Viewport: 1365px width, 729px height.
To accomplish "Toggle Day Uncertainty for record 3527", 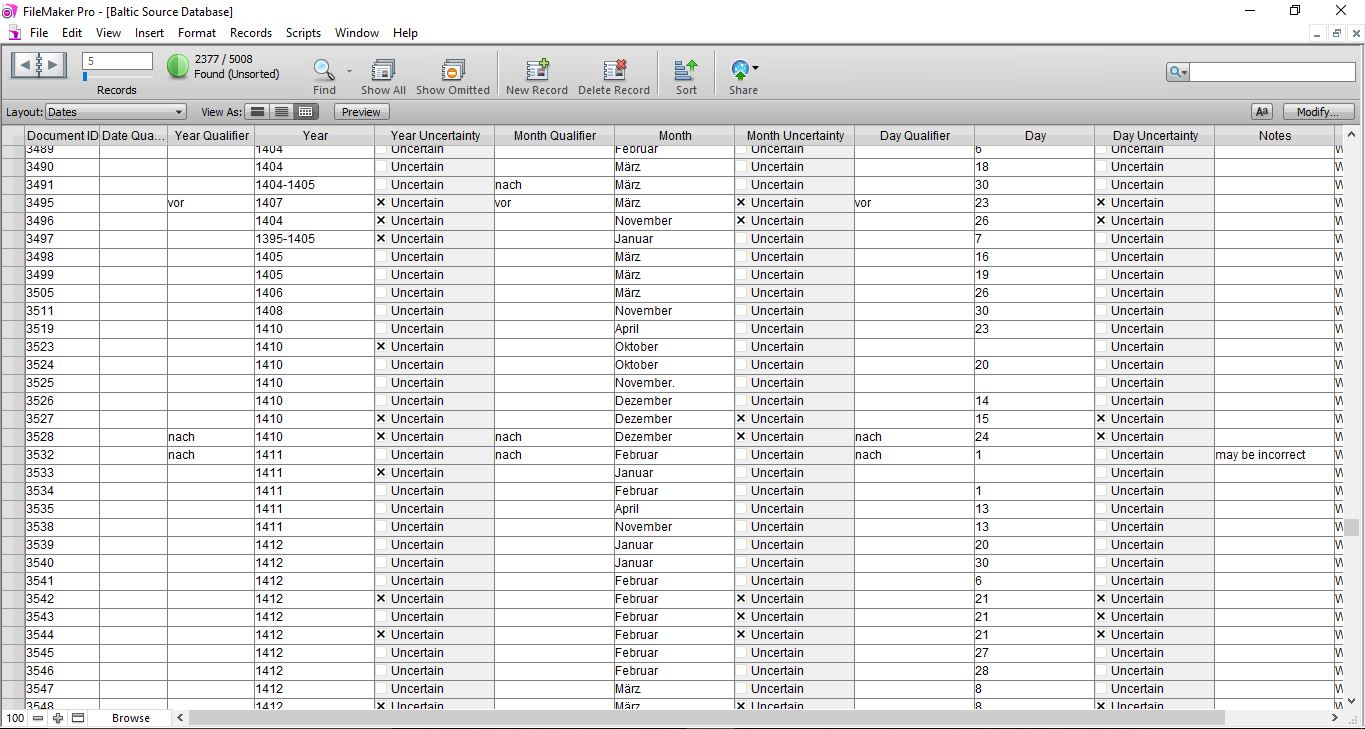I will click(x=1101, y=419).
